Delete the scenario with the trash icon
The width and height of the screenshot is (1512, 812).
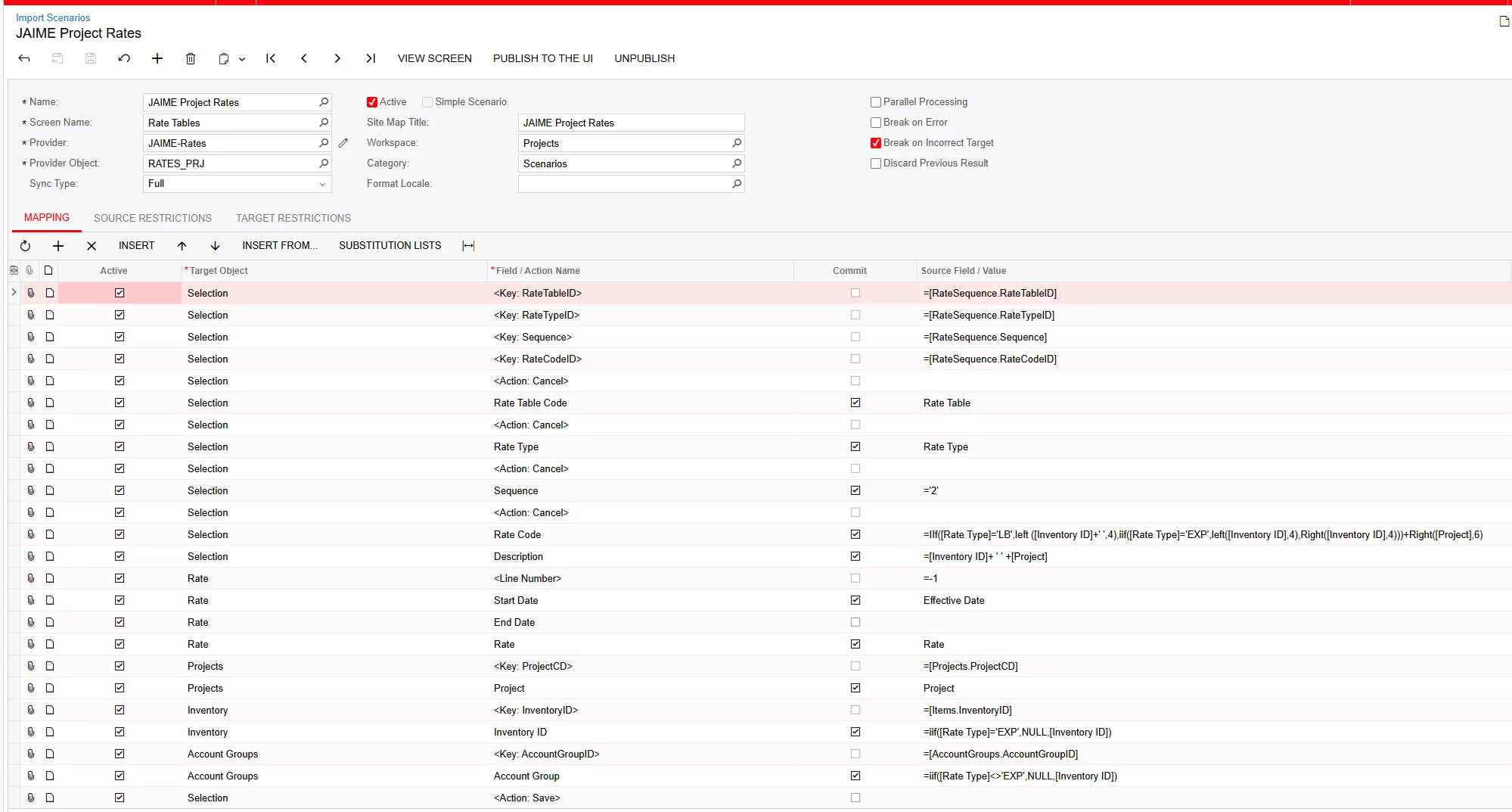191,58
